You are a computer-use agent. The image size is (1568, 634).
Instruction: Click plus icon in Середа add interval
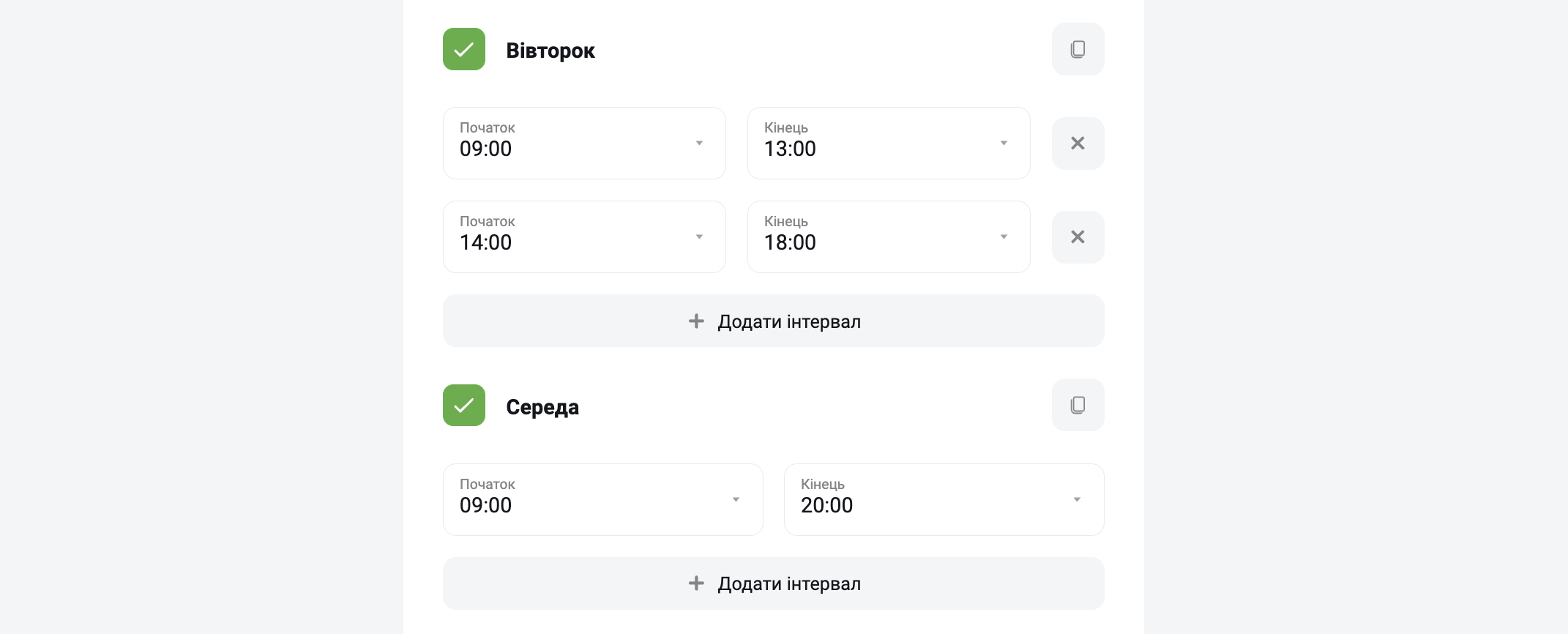tap(696, 583)
